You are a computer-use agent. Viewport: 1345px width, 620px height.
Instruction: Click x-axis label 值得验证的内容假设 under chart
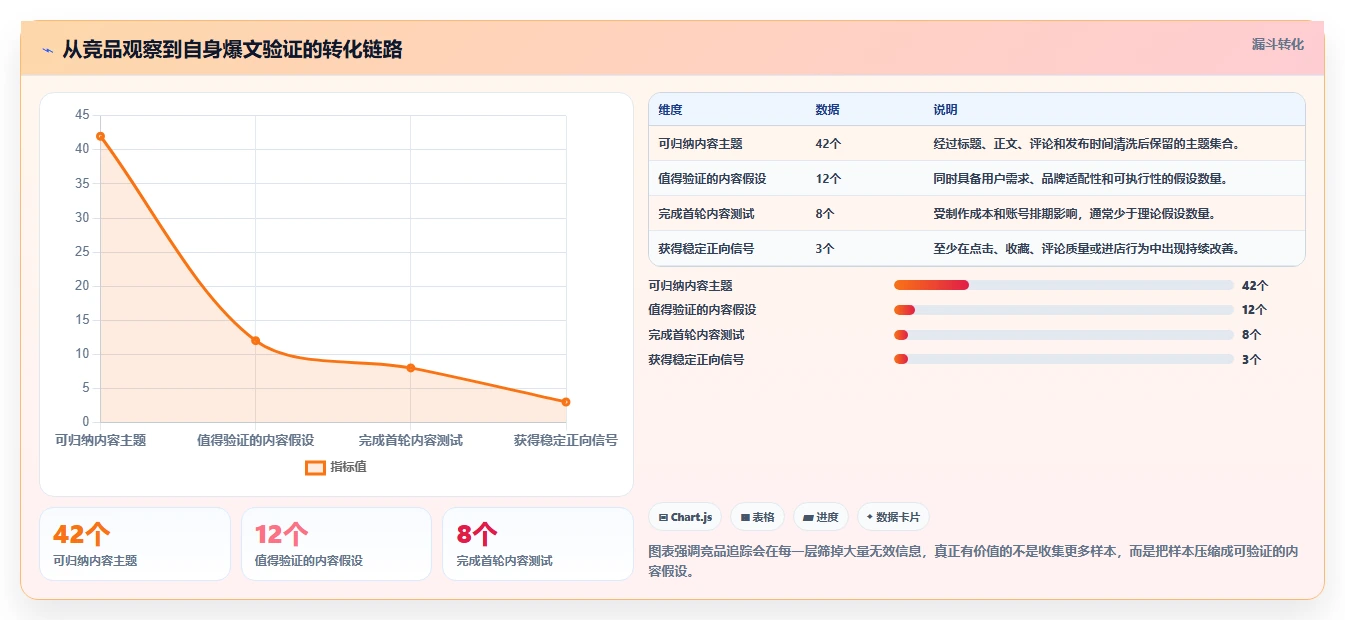(x=255, y=440)
